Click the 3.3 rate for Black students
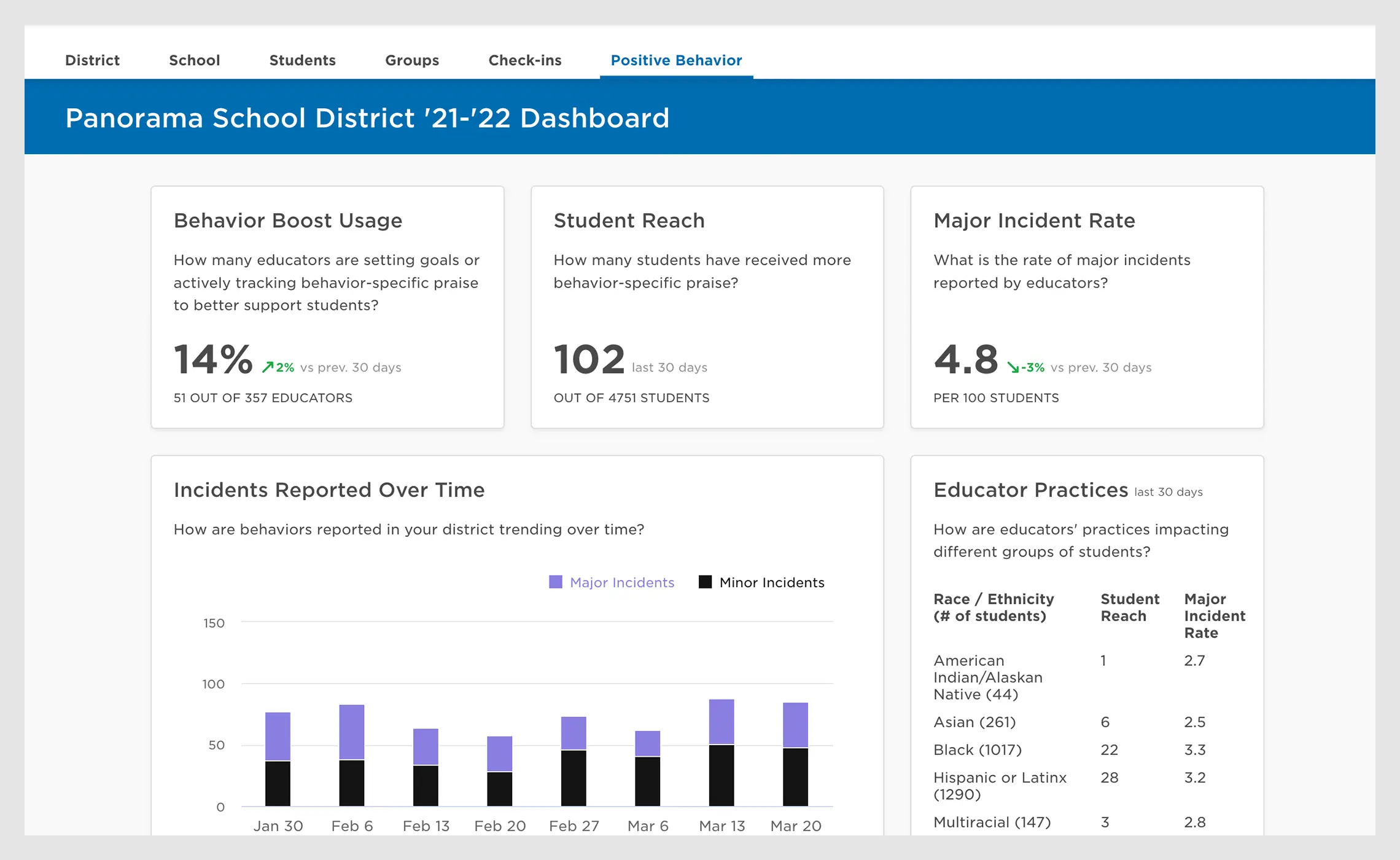The image size is (1400, 860). tap(1195, 750)
